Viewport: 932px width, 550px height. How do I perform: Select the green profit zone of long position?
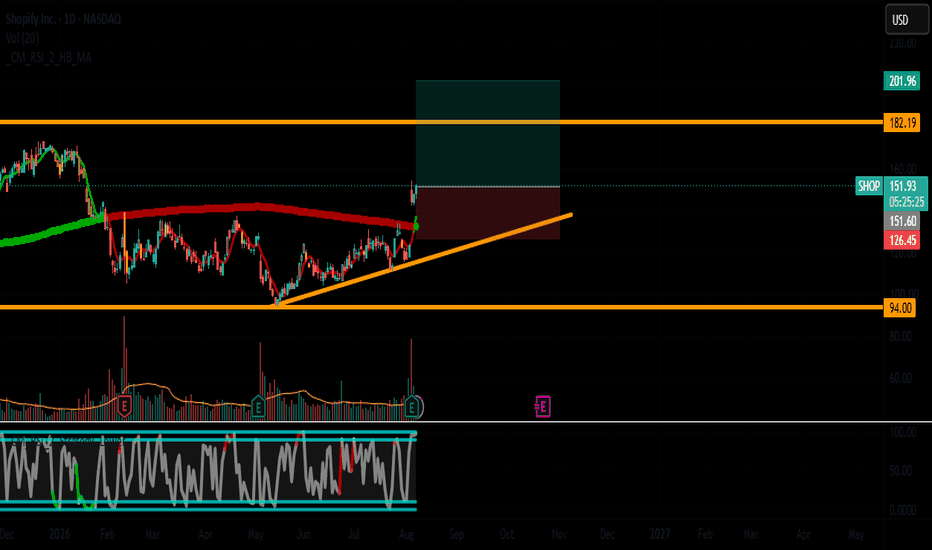pyautogui.click(x=487, y=133)
